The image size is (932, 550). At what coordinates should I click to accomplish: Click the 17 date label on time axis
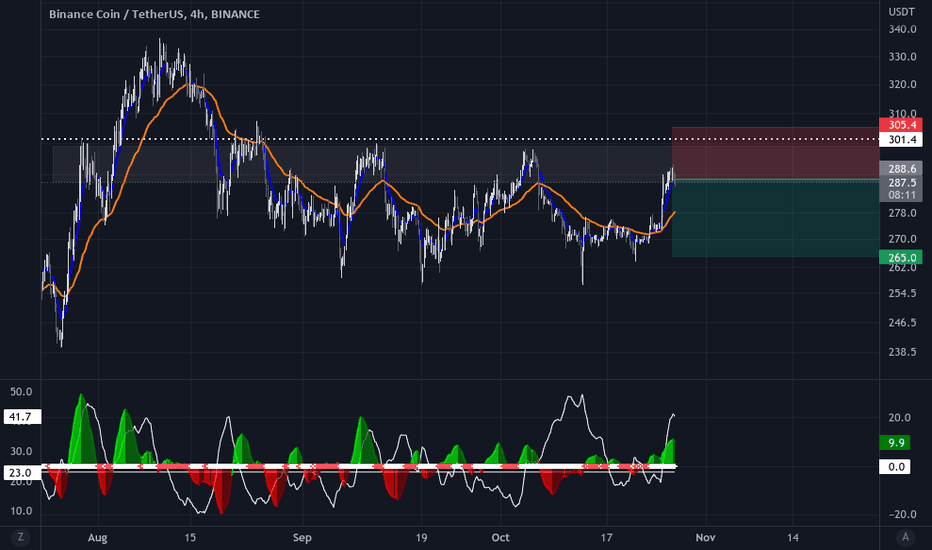coord(606,538)
